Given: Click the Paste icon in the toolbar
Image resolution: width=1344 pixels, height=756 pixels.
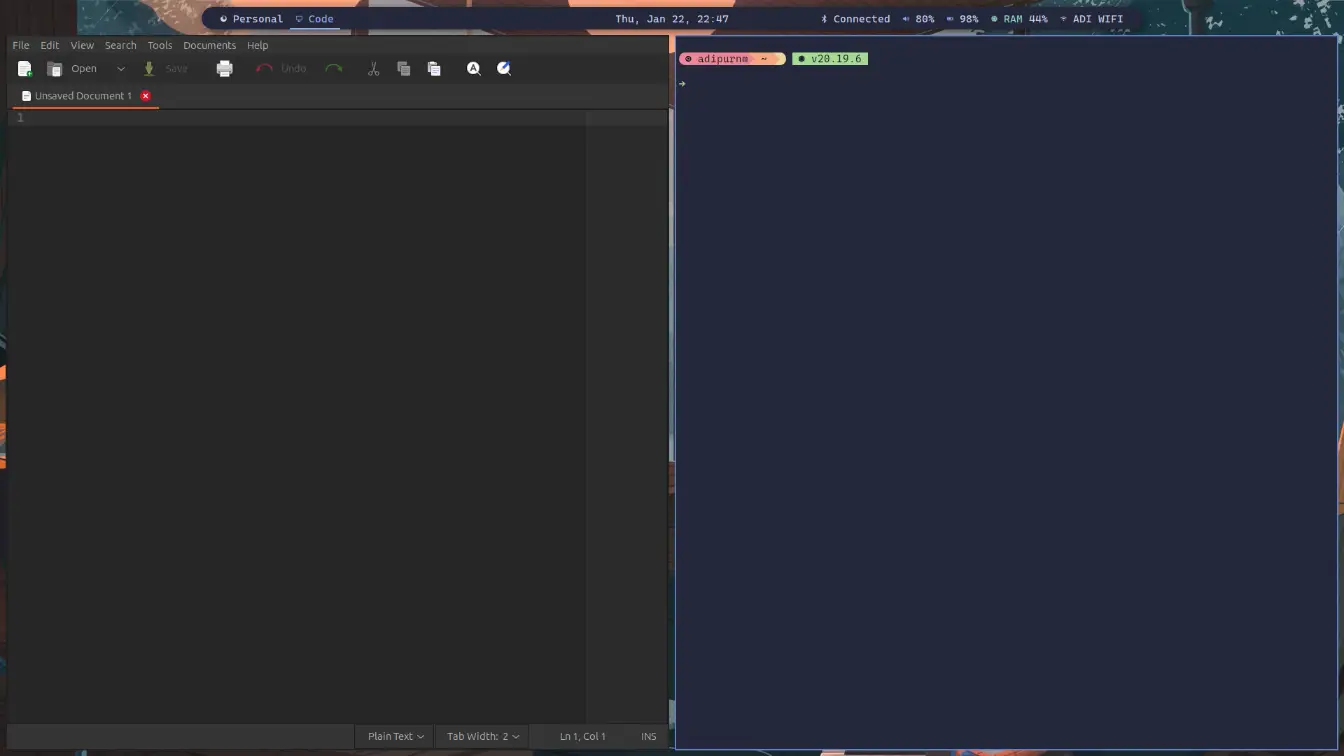Looking at the screenshot, I should pos(434,68).
